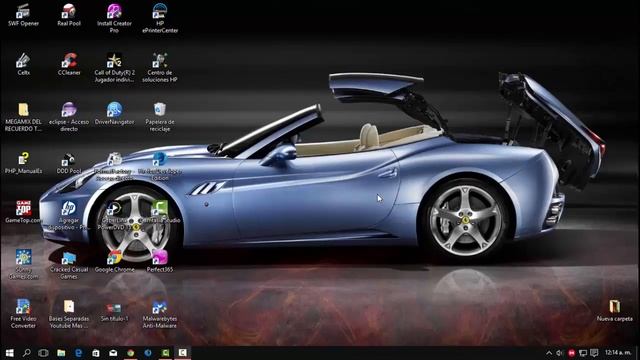Launch Microsoft Edge from the taskbar
Image resolution: width=640 pixels, height=360 pixels.
pos(78,353)
